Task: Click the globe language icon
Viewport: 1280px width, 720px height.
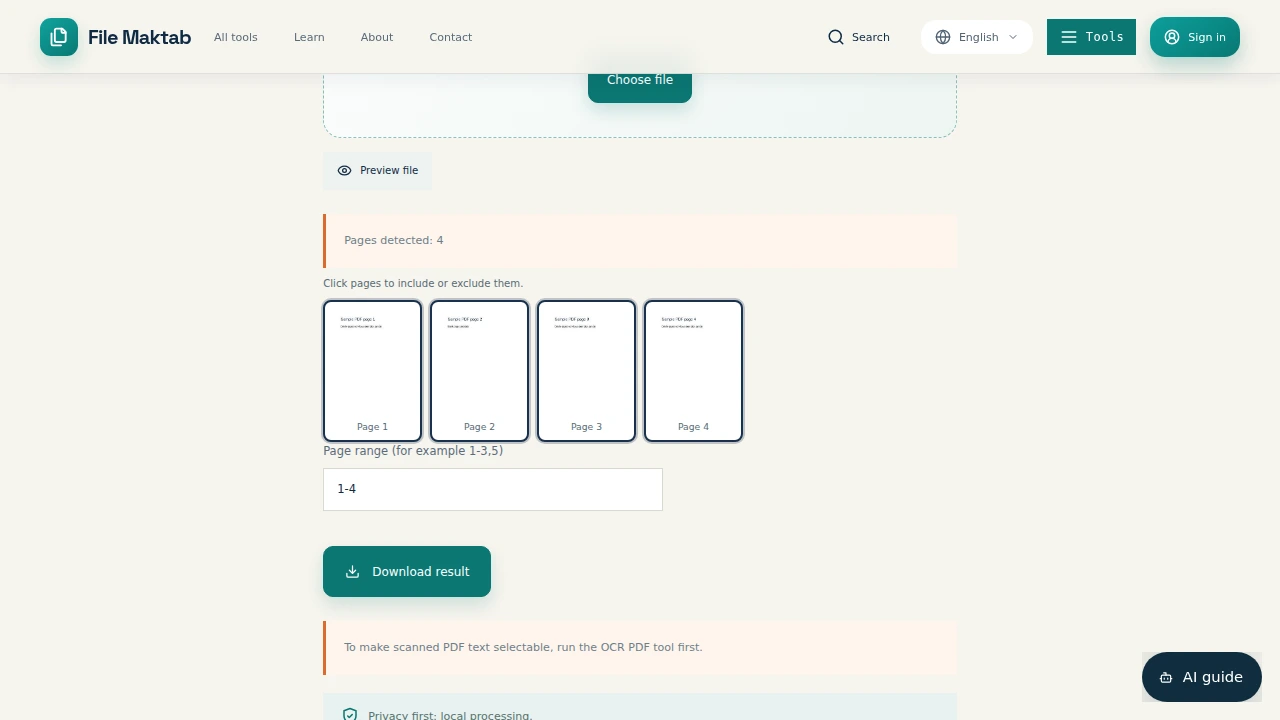Action: coord(943,37)
